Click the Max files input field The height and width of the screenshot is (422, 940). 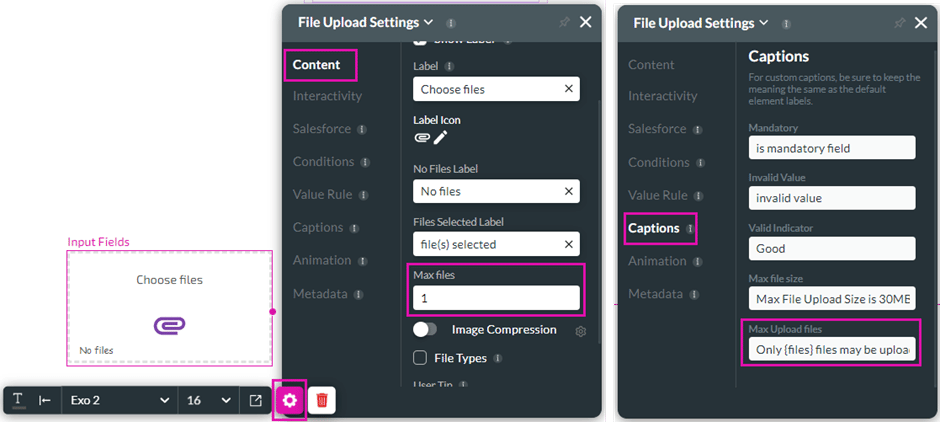point(495,298)
